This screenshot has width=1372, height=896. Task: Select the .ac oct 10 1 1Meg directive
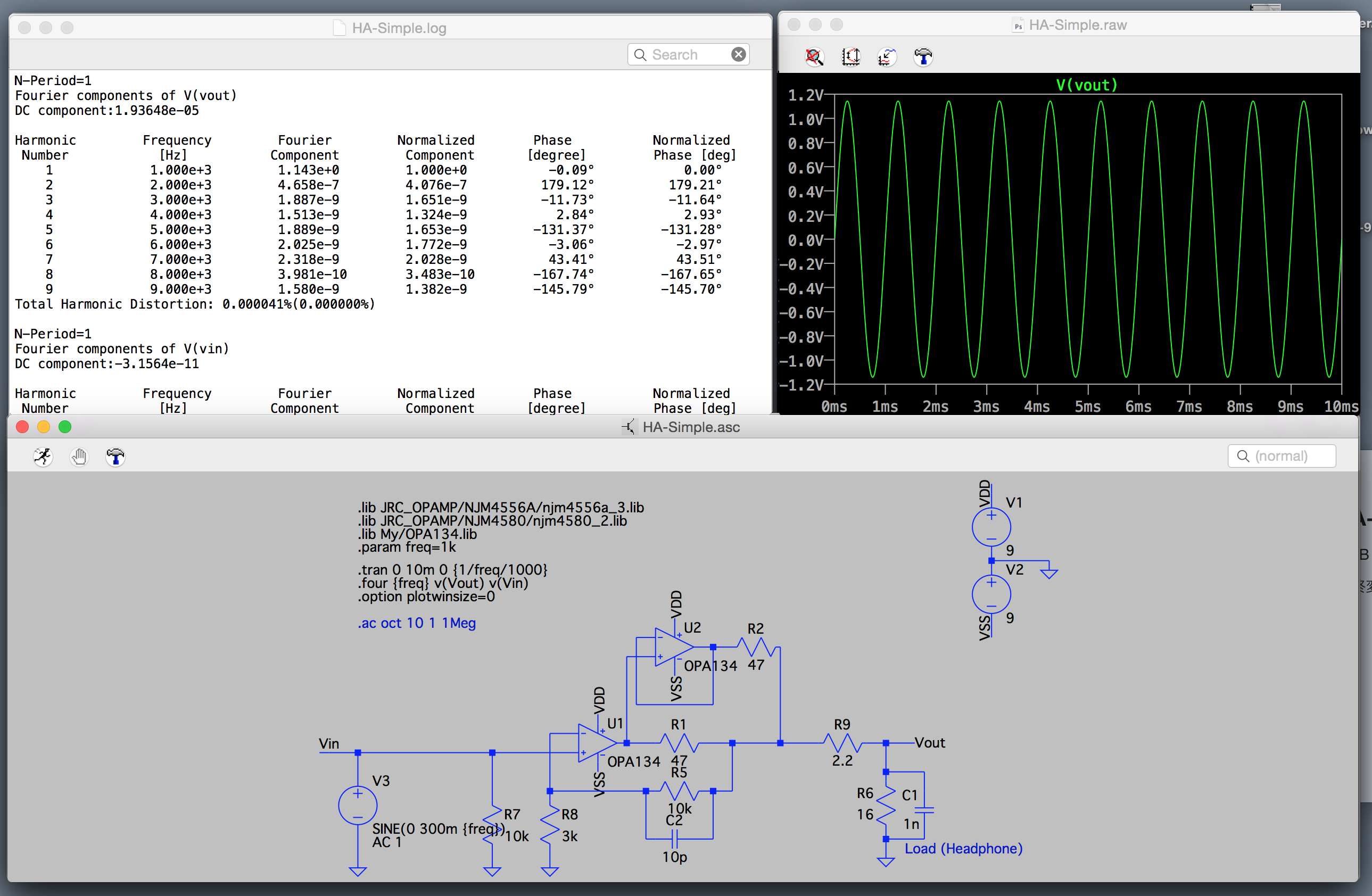[417, 623]
